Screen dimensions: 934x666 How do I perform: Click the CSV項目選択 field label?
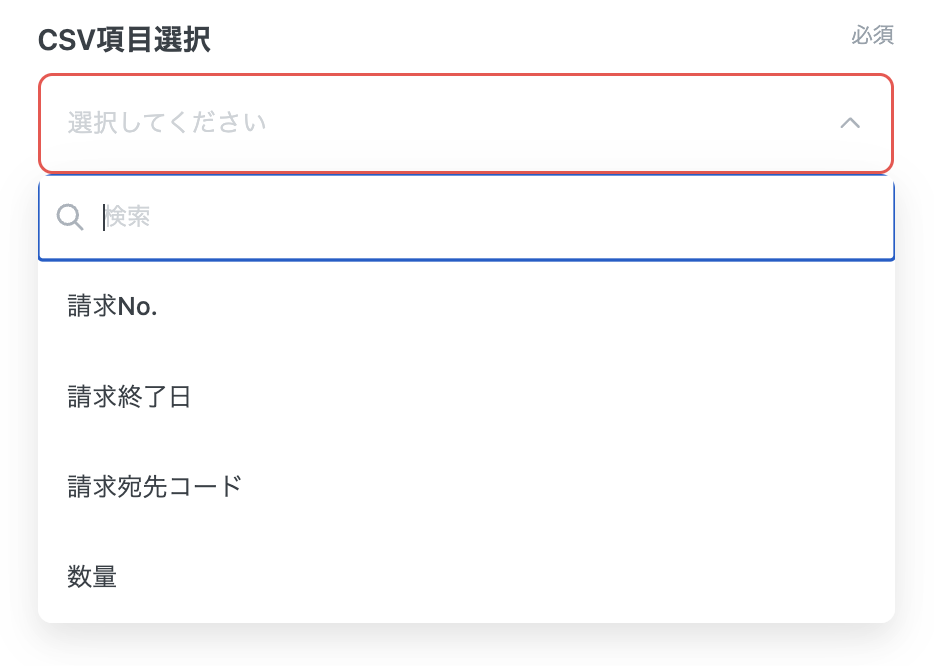[124, 39]
